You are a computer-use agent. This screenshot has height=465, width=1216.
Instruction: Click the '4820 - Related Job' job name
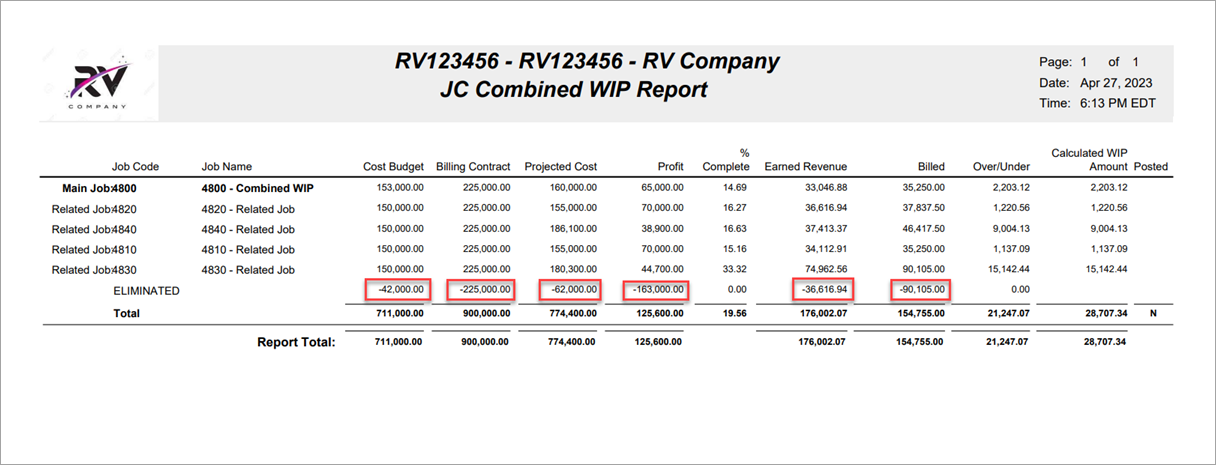(248, 209)
